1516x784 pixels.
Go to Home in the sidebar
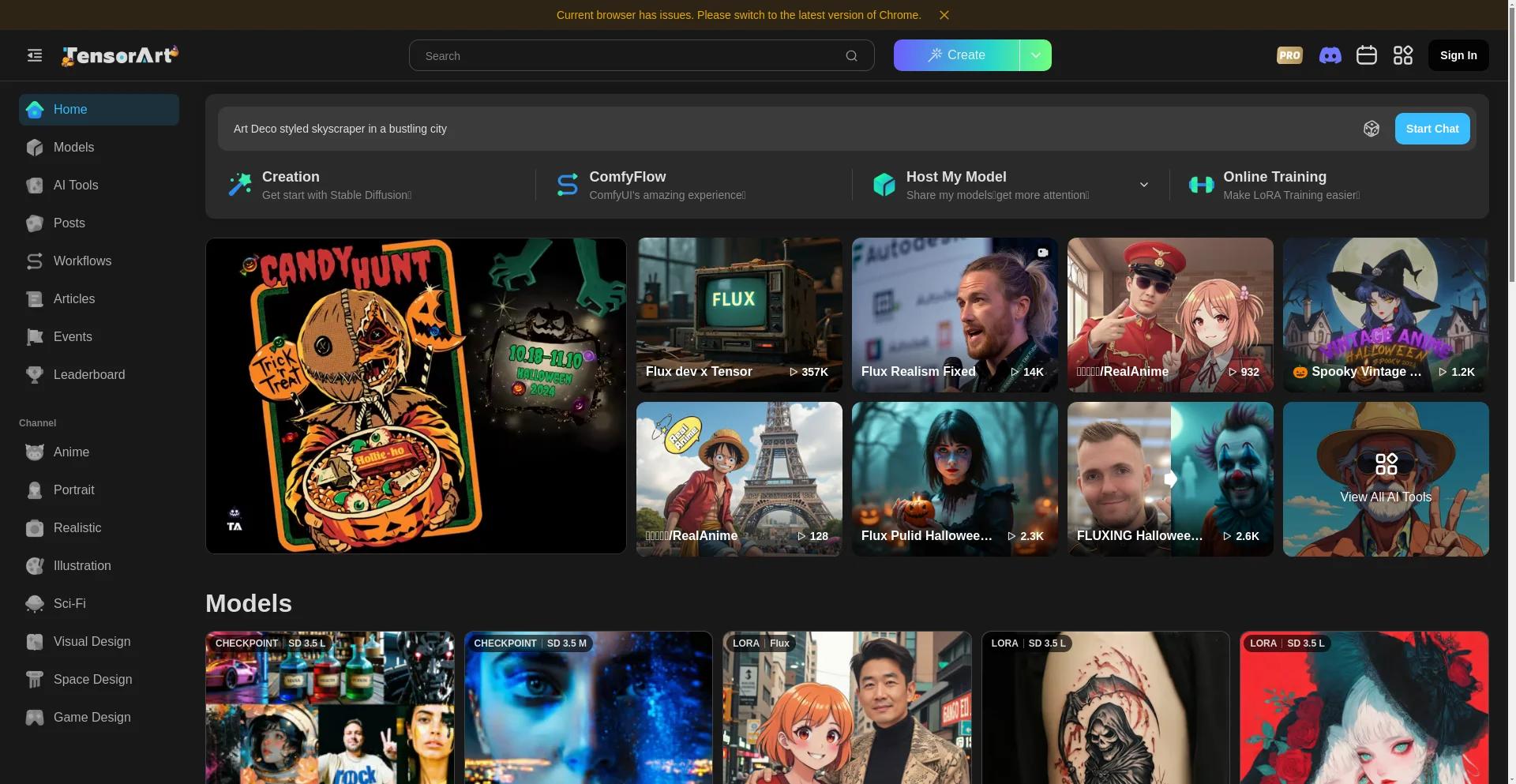click(99, 110)
